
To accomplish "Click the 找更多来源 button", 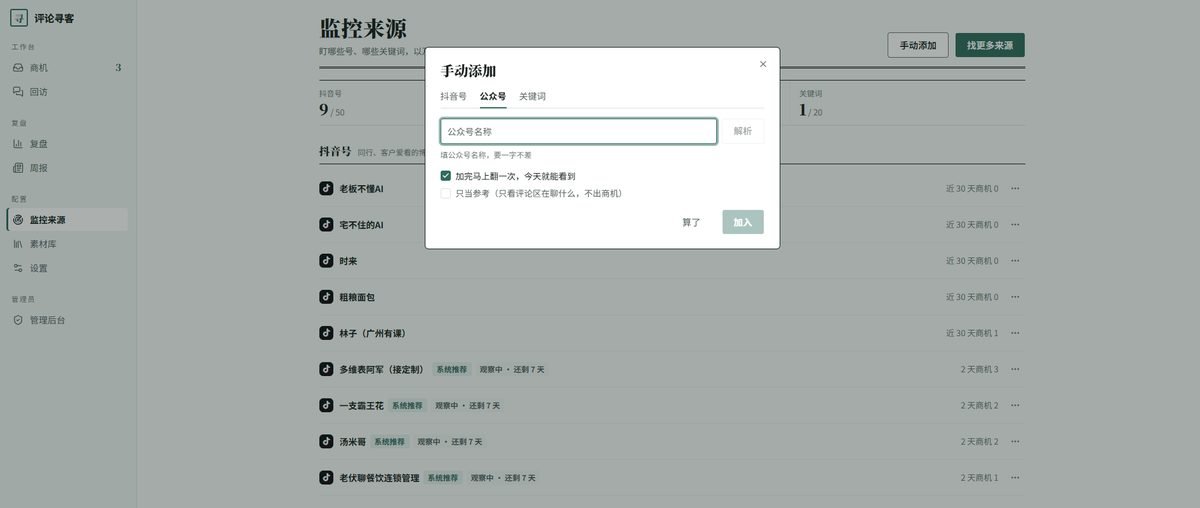I will pyautogui.click(x=990, y=45).
